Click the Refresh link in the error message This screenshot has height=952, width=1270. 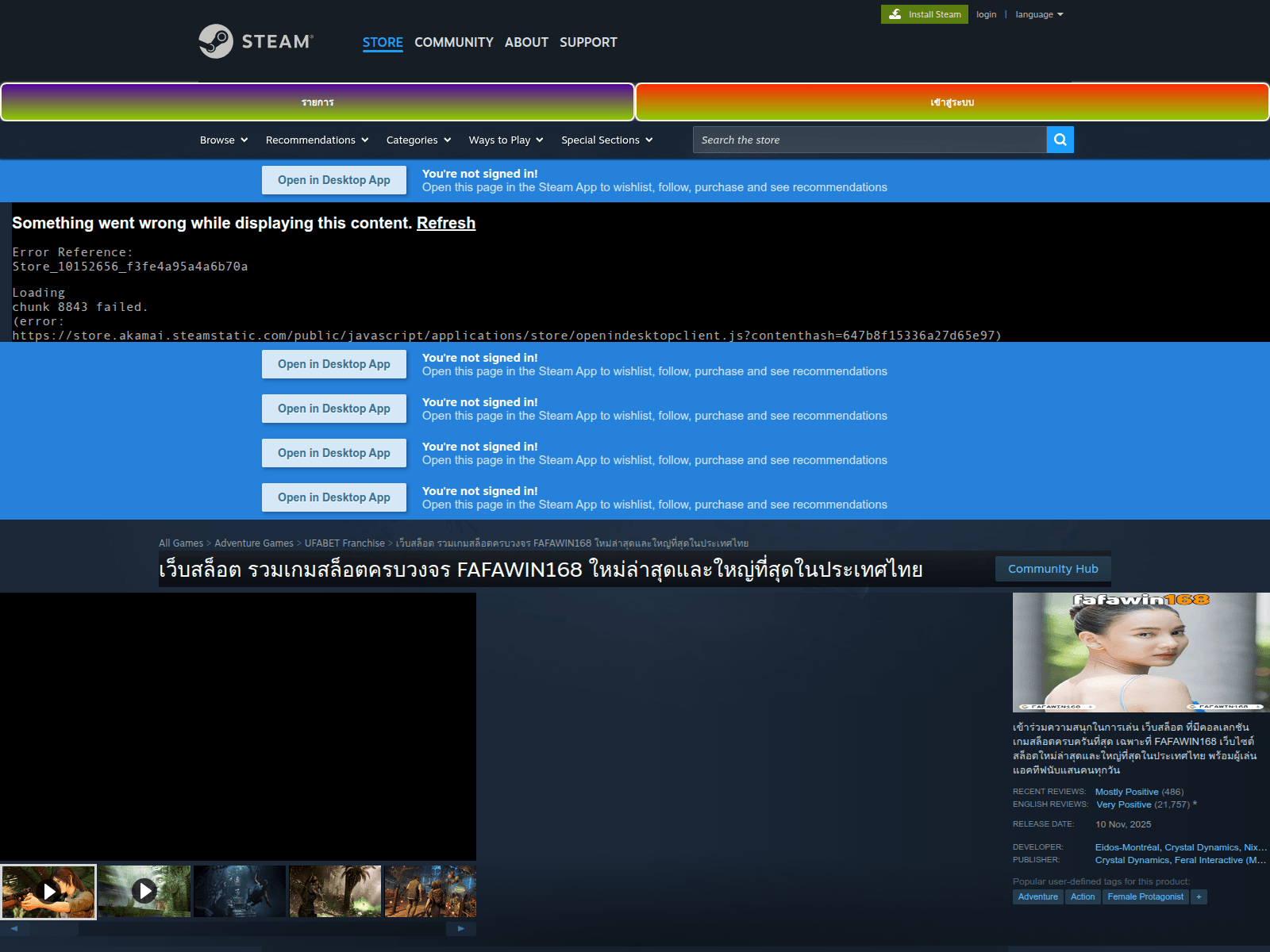(x=446, y=223)
